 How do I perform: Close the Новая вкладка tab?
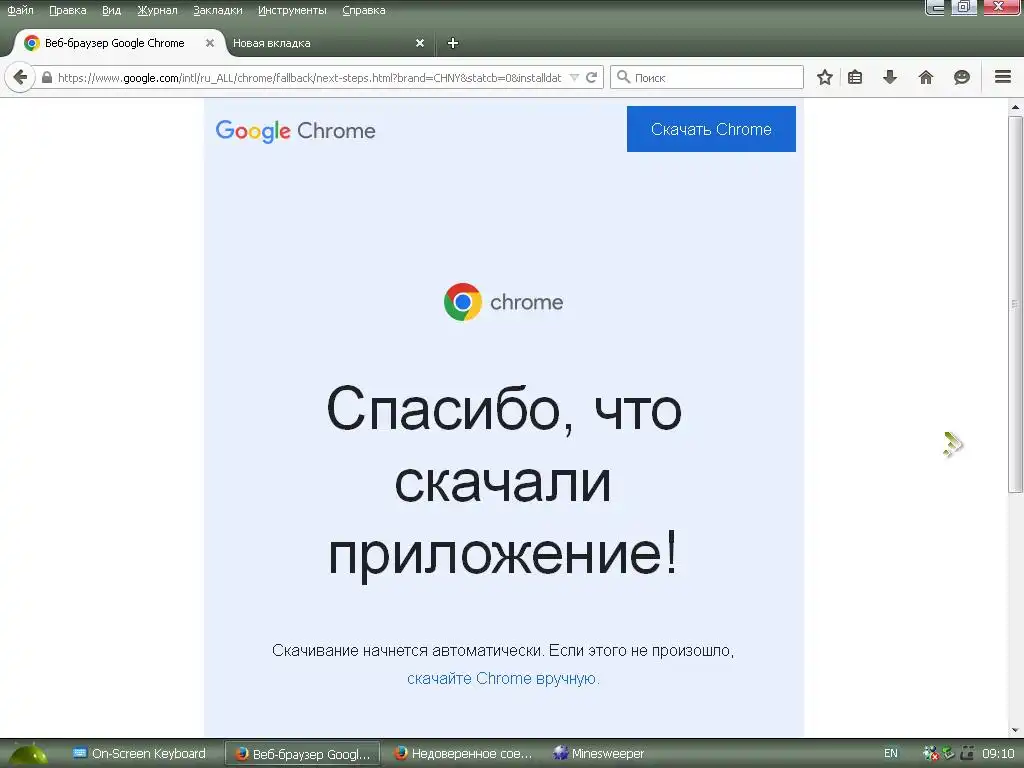[420, 43]
